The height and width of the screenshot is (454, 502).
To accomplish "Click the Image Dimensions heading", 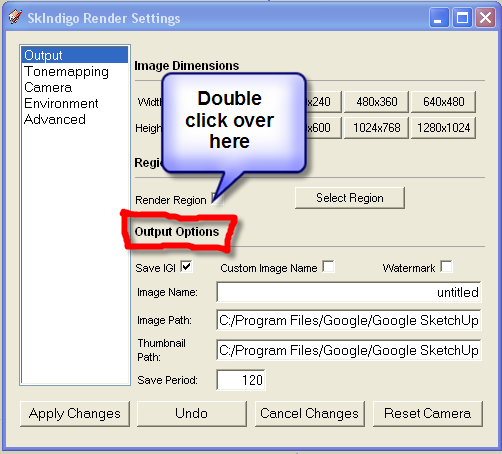I will click(187, 66).
